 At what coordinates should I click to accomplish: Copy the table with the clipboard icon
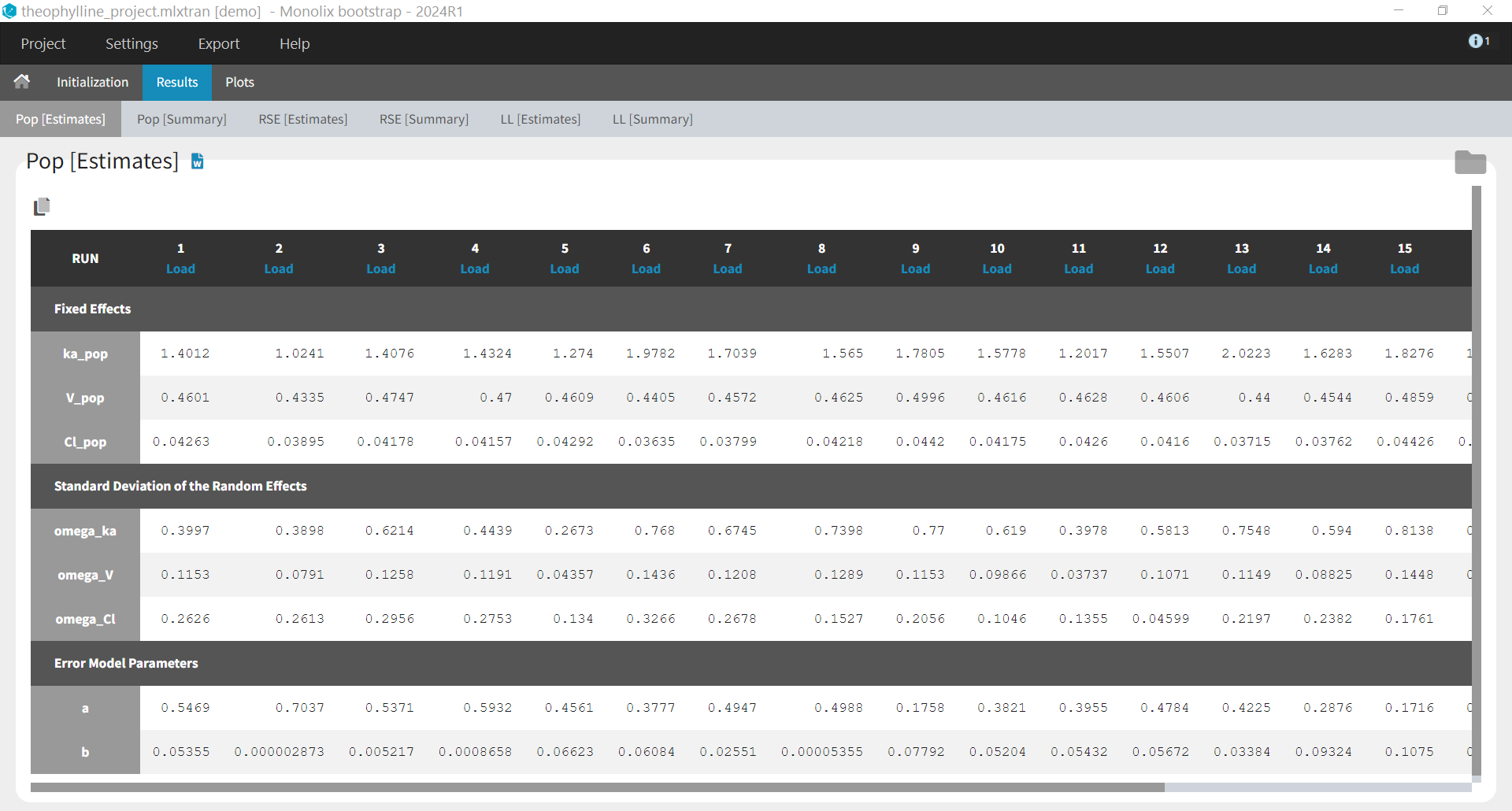click(x=43, y=206)
